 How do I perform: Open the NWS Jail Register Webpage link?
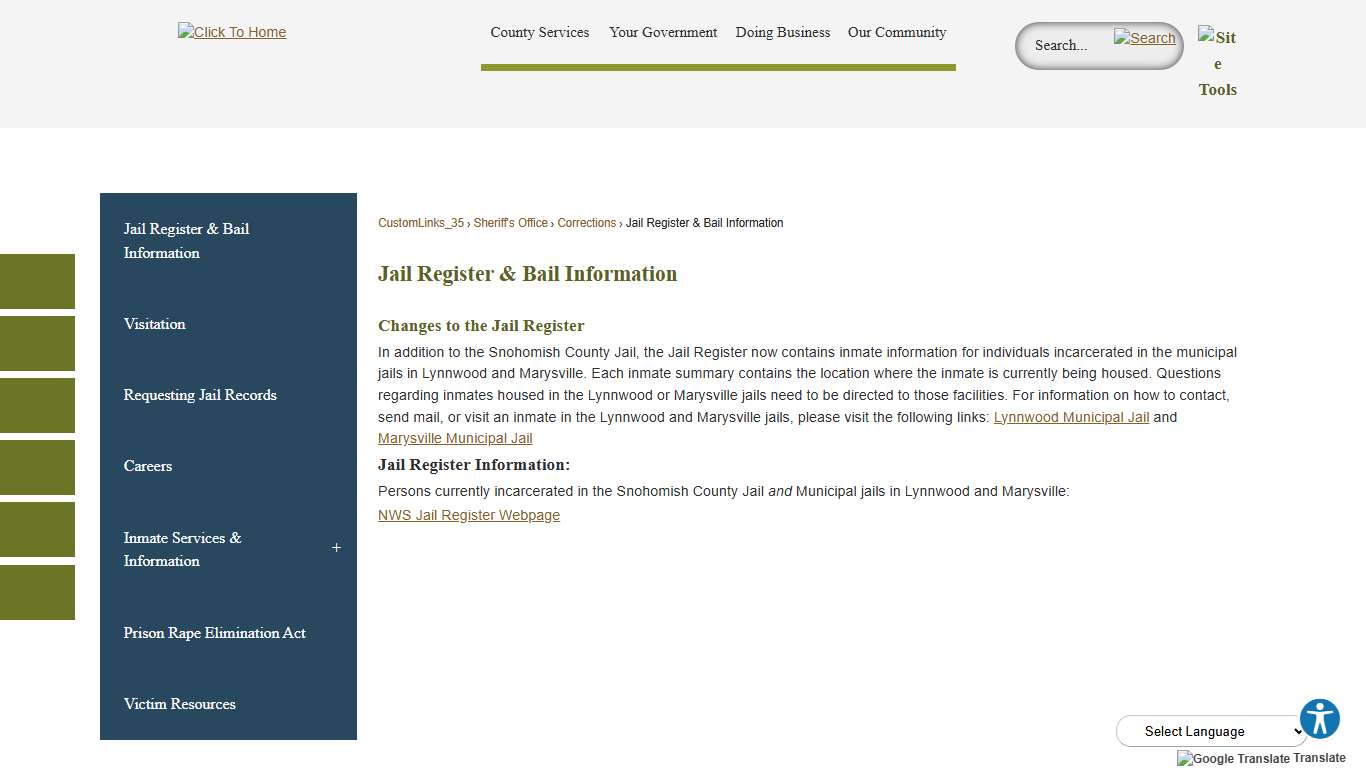click(468, 515)
